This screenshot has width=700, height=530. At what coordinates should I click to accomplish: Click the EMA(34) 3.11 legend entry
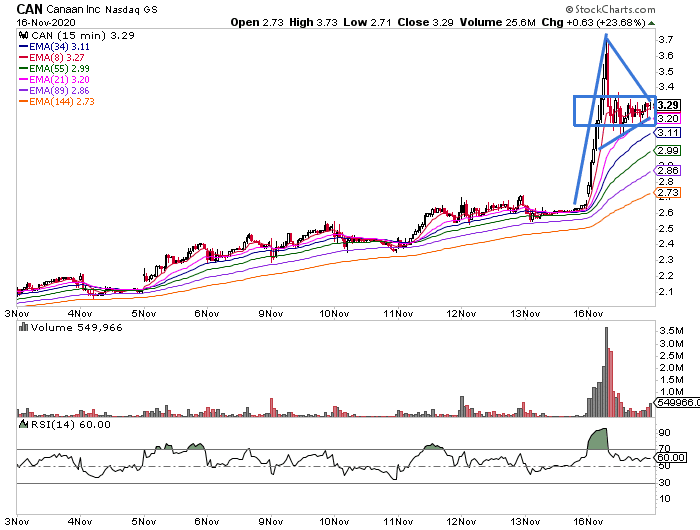coord(54,46)
